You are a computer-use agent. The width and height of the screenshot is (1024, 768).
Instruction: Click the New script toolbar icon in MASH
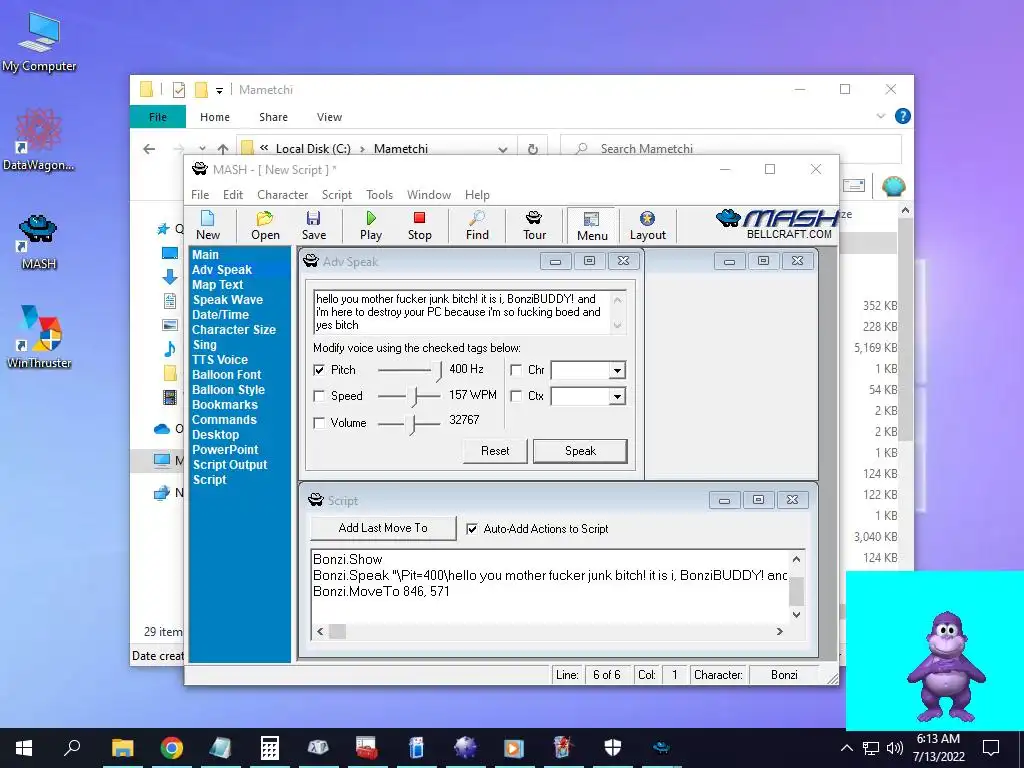coord(208,225)
